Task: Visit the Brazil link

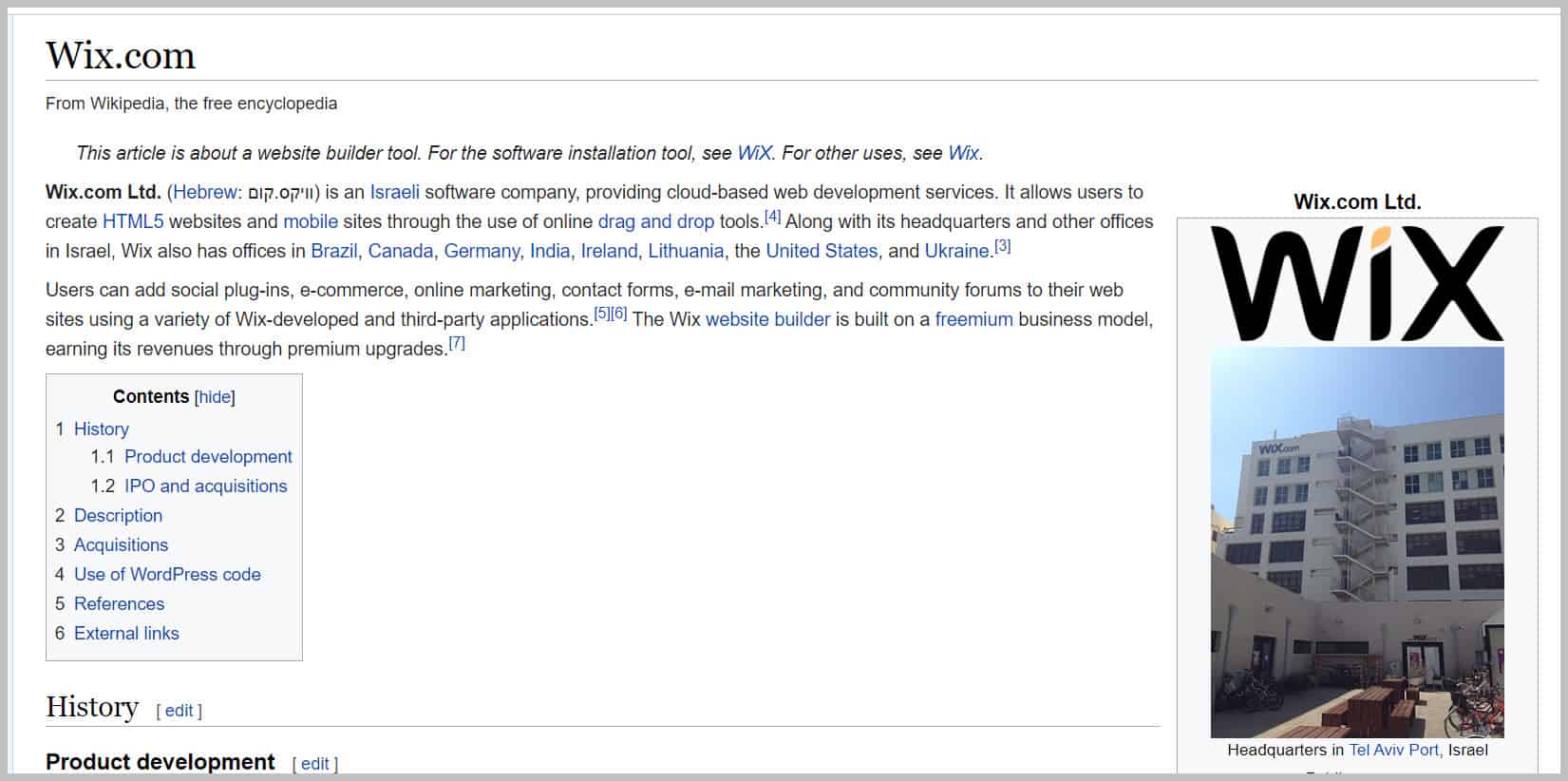Action: (x=334, y=251)
